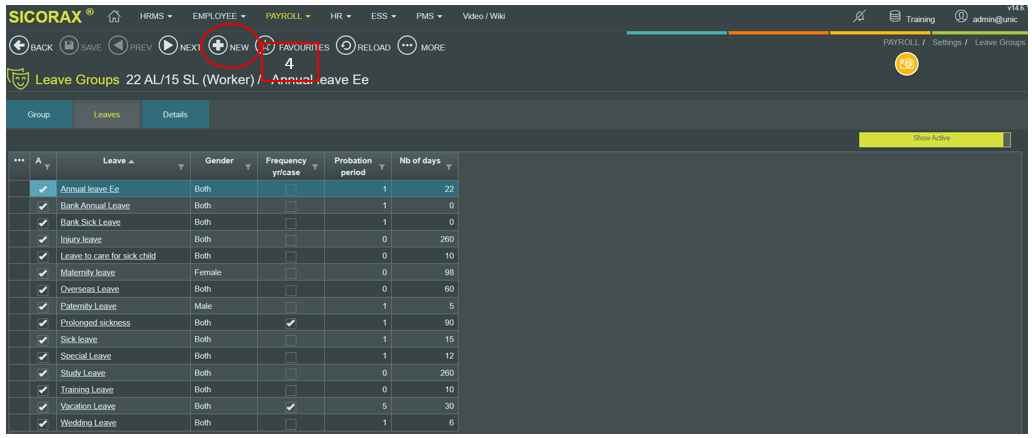Open the Bank Annual Leave link
Screen dimensions: 1032x438
(95, 205)
